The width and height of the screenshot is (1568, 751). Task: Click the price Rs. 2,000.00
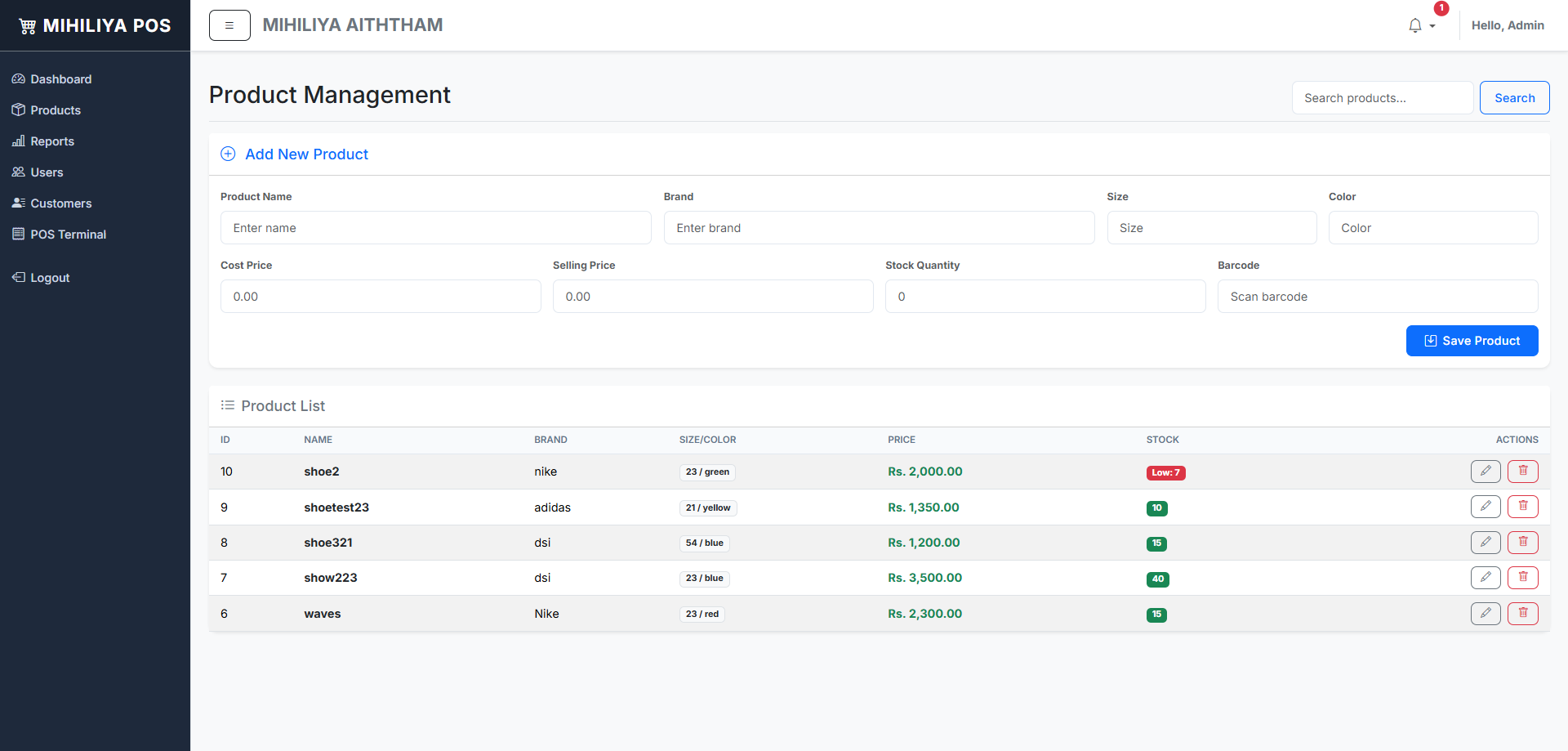point(925,472)
